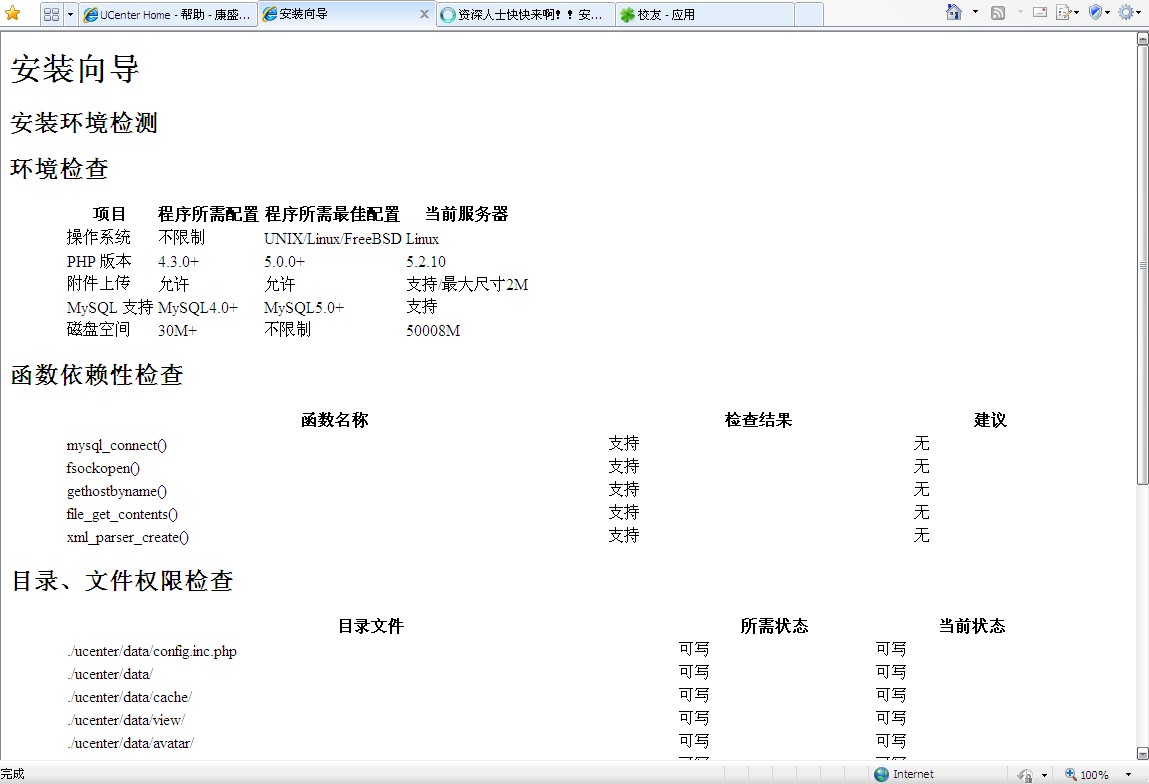Click the scrollbar down arrow
The height and width of the screenshot is (784, 1149).
[x=1142, y=753]
